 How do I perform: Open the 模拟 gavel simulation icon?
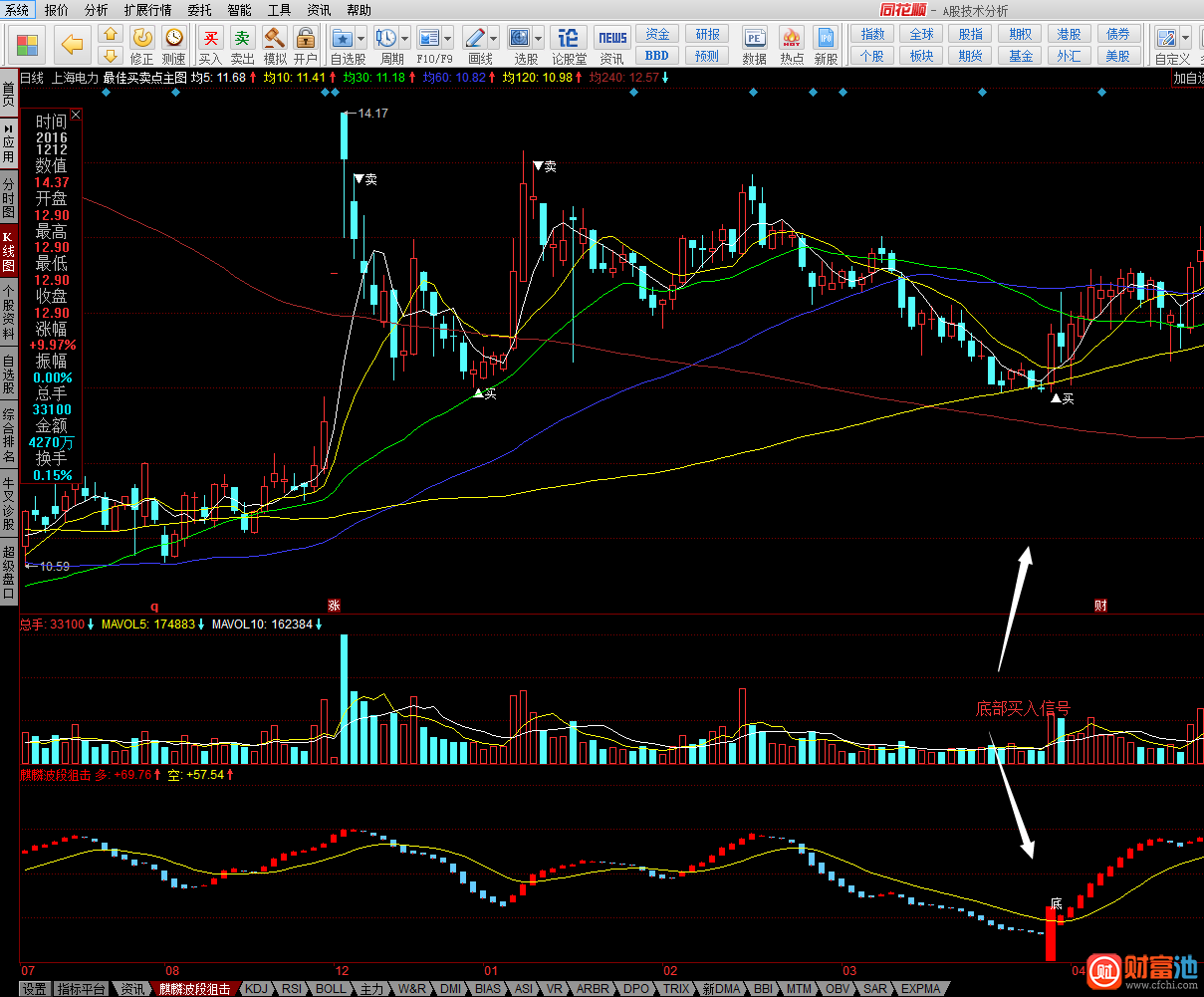click(x=275, y=38)
